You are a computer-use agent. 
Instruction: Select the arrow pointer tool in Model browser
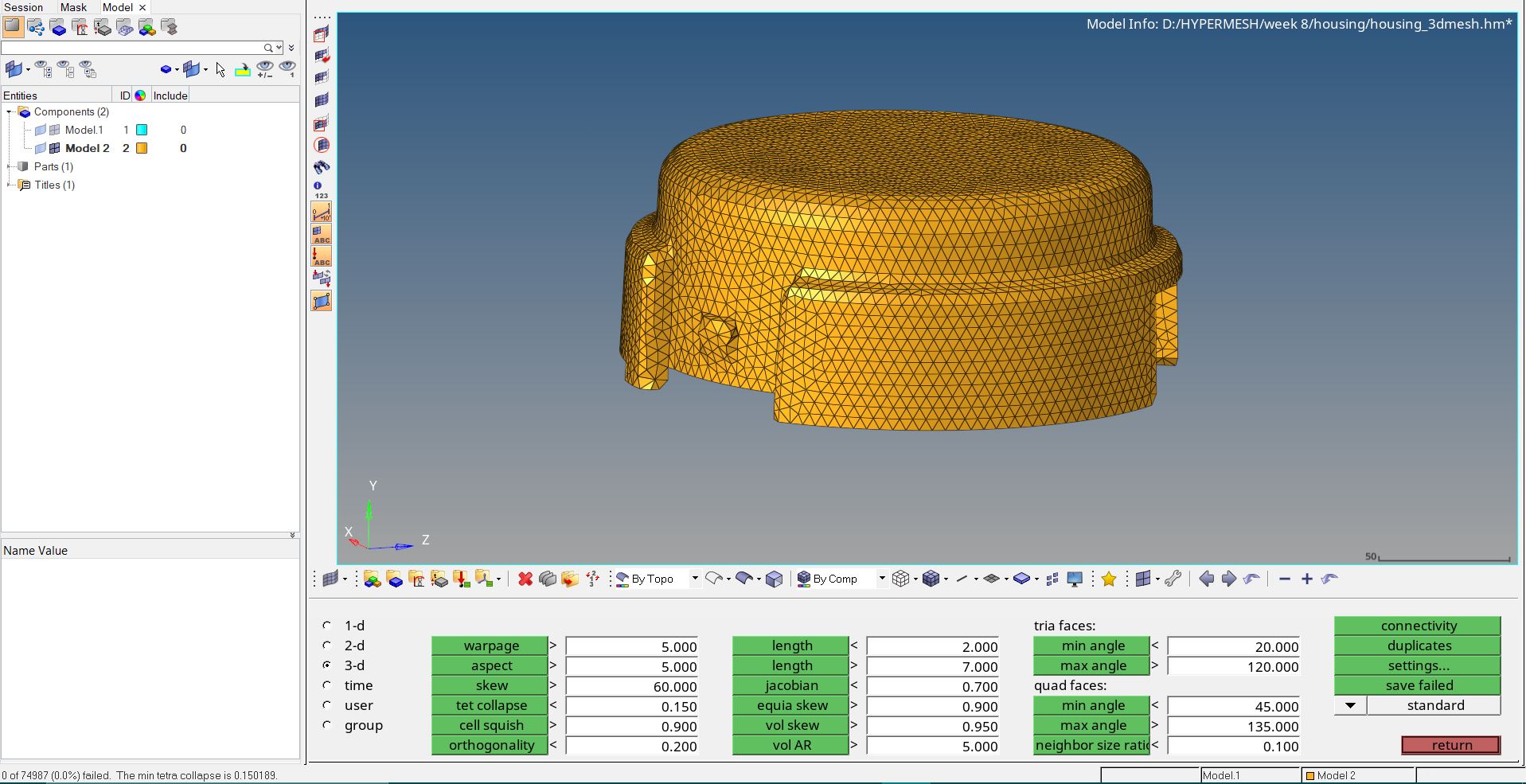click(x=220, y=70)
